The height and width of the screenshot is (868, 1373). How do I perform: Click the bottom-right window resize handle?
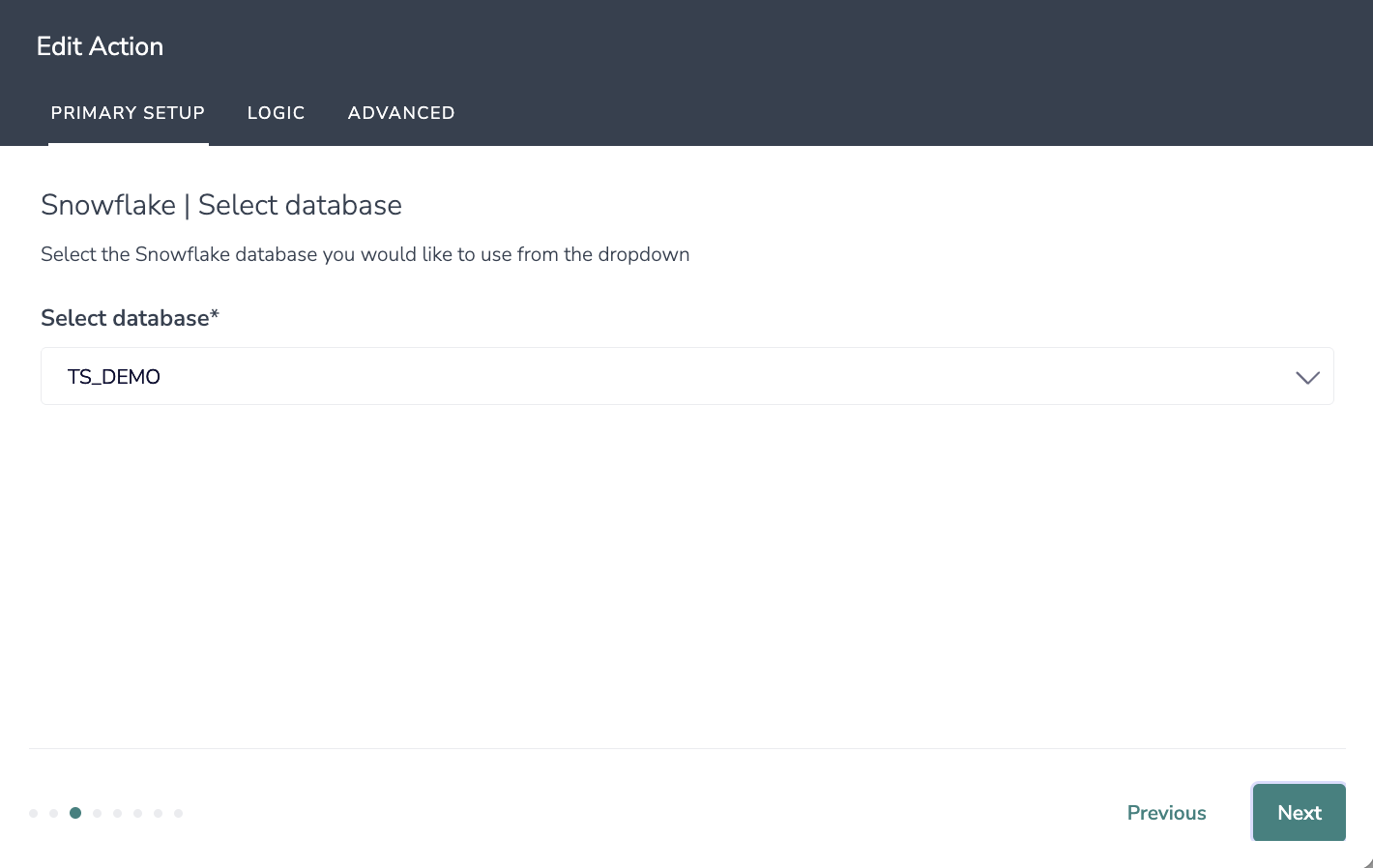coord(1367,862)
